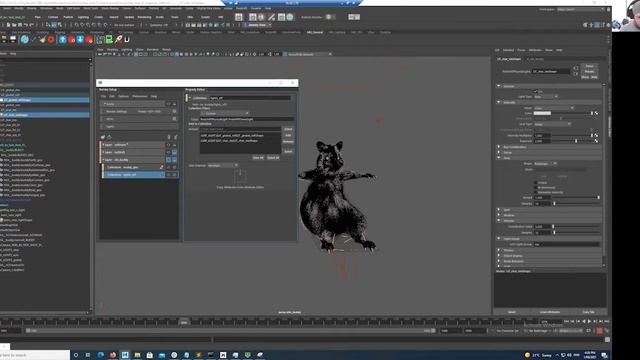The height and width of the screenshot is (360, 640).
Task: Click the Contribution Scale slider handle
Action: coord(553,226)
